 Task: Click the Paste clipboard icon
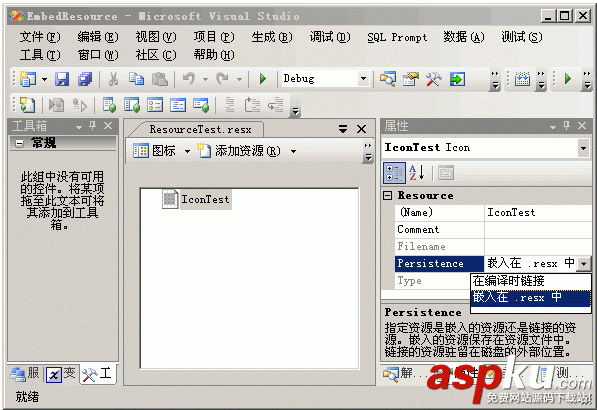[x=160, y=79]
